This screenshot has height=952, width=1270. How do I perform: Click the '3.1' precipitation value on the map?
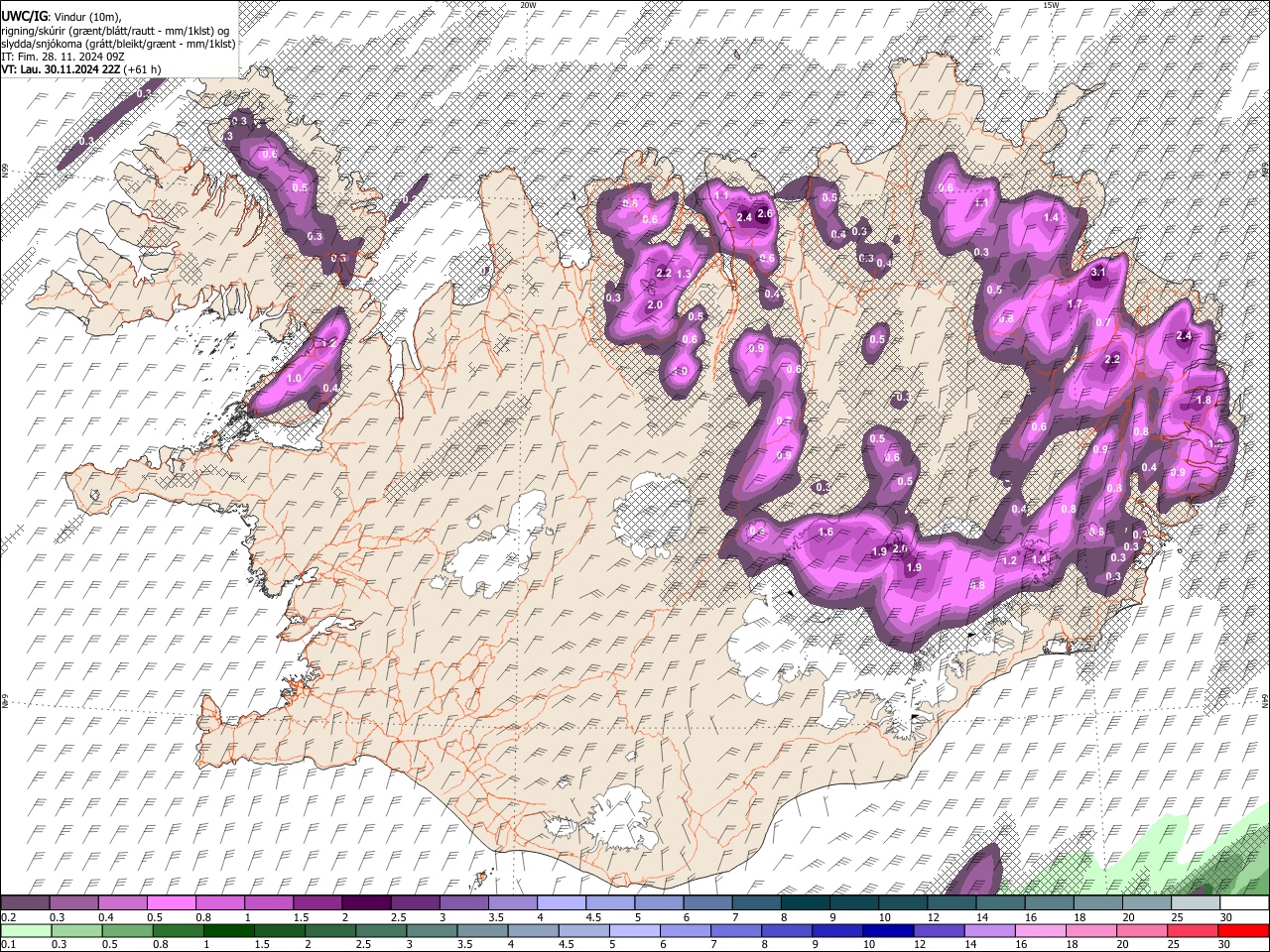tap(1098, 272)
